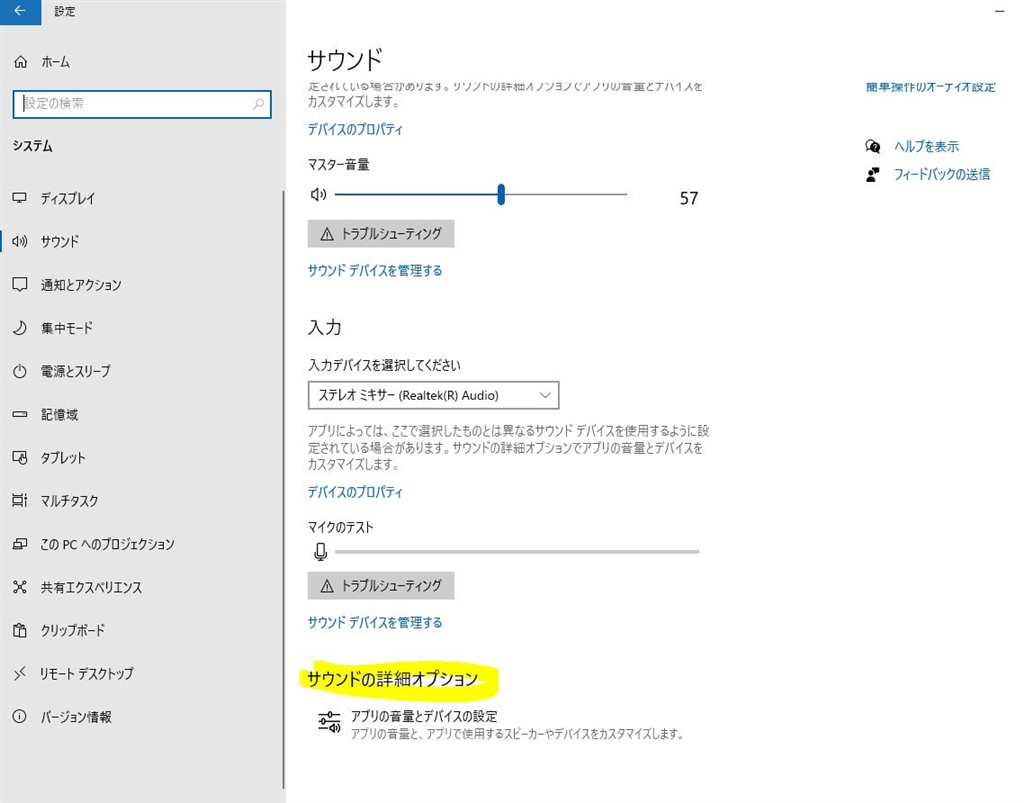Open output デバイスのプロパティ link above master volume
The height and width of the screenshot is (803, 1024).
tap(355, 129)
